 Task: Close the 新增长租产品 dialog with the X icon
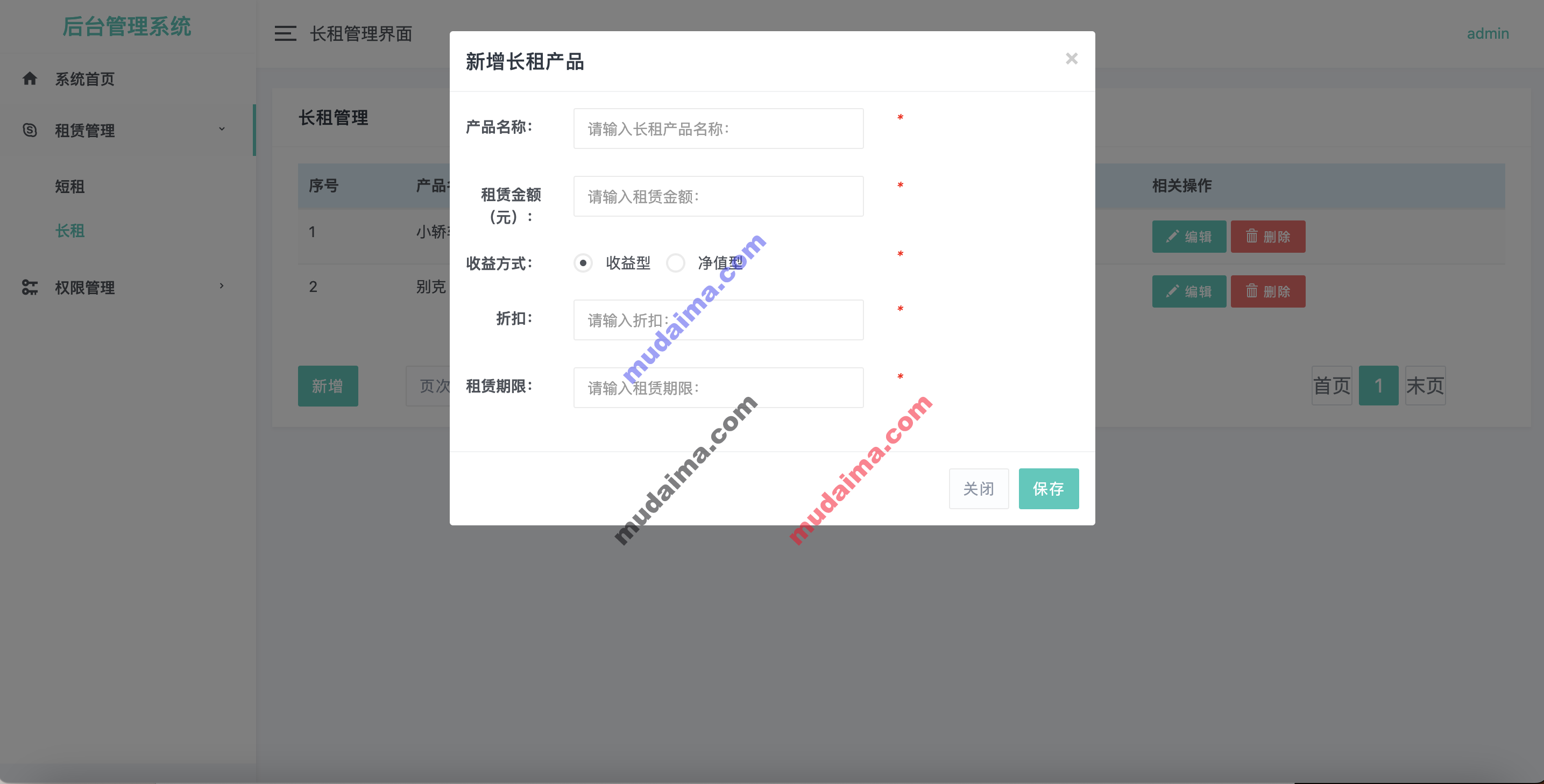1071,59
